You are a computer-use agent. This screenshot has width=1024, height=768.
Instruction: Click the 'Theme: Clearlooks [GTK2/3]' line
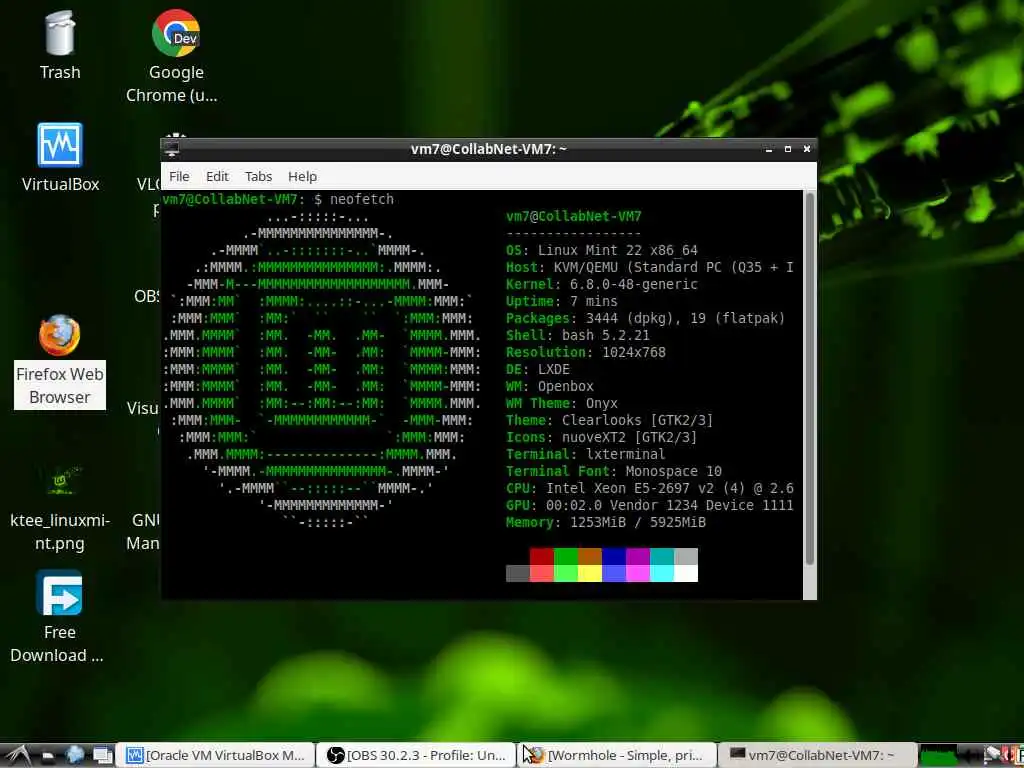tap(609, 420)
